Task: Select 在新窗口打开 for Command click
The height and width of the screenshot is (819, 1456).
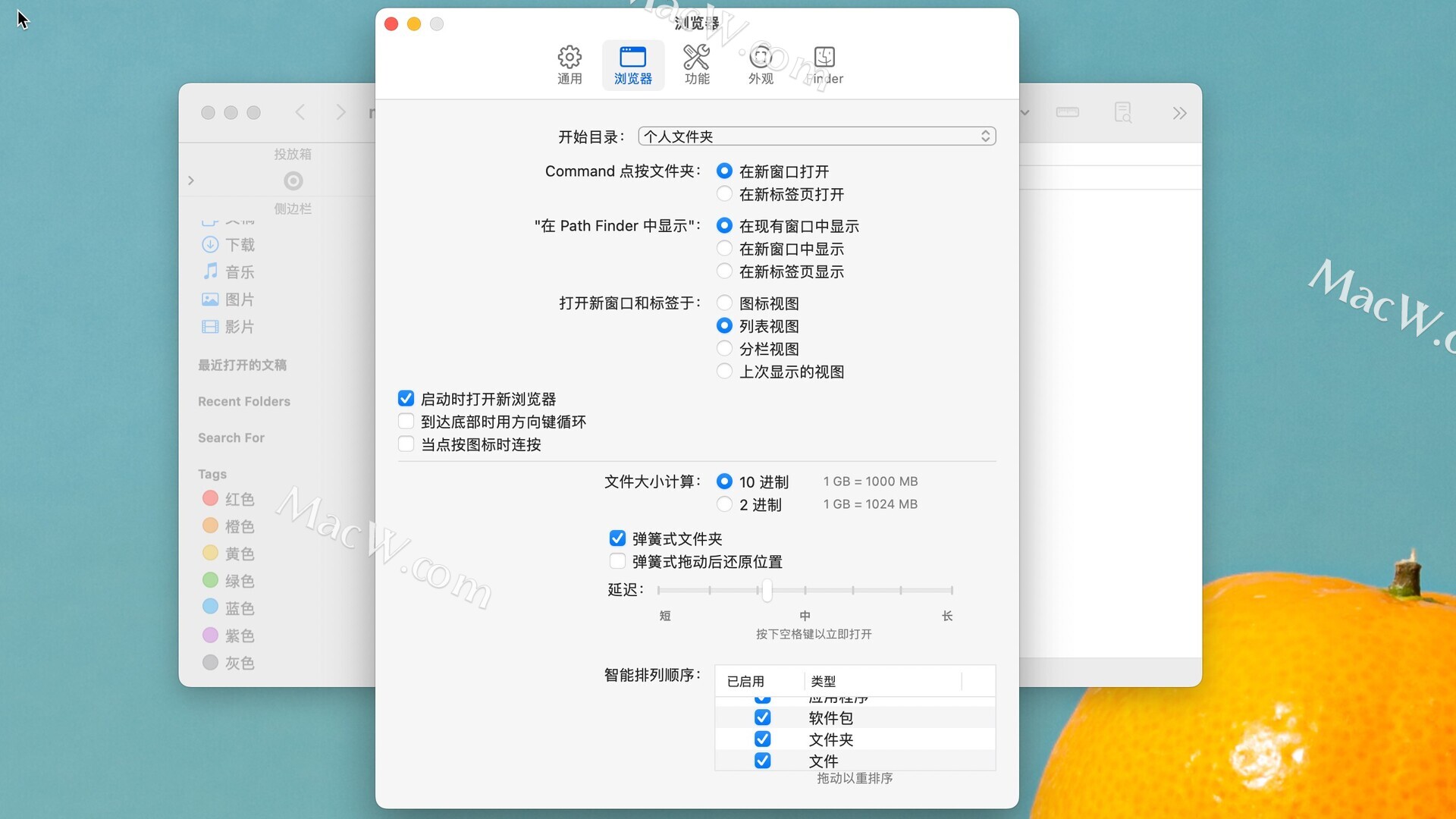Action: (724, 171)
